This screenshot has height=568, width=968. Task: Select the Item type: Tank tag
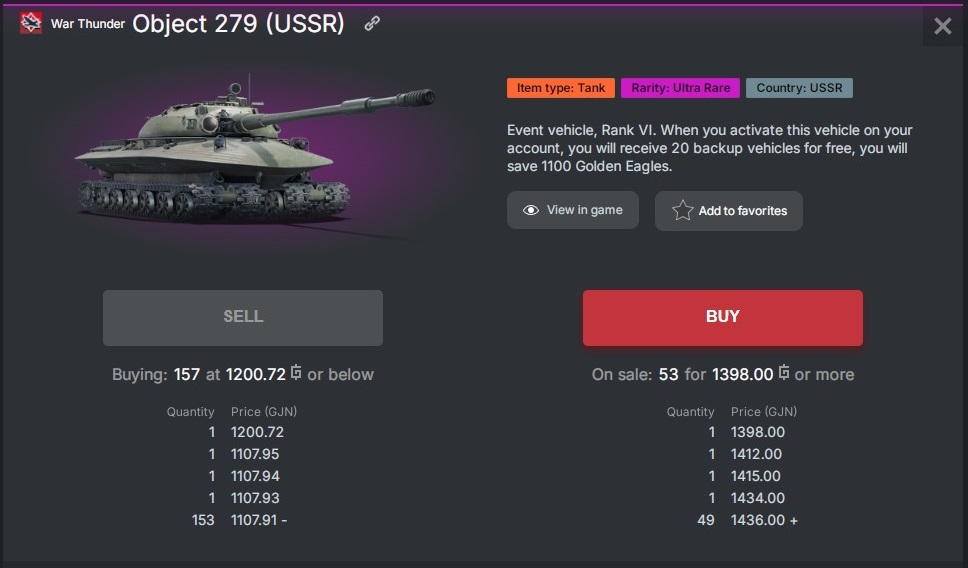click(561, 88)
